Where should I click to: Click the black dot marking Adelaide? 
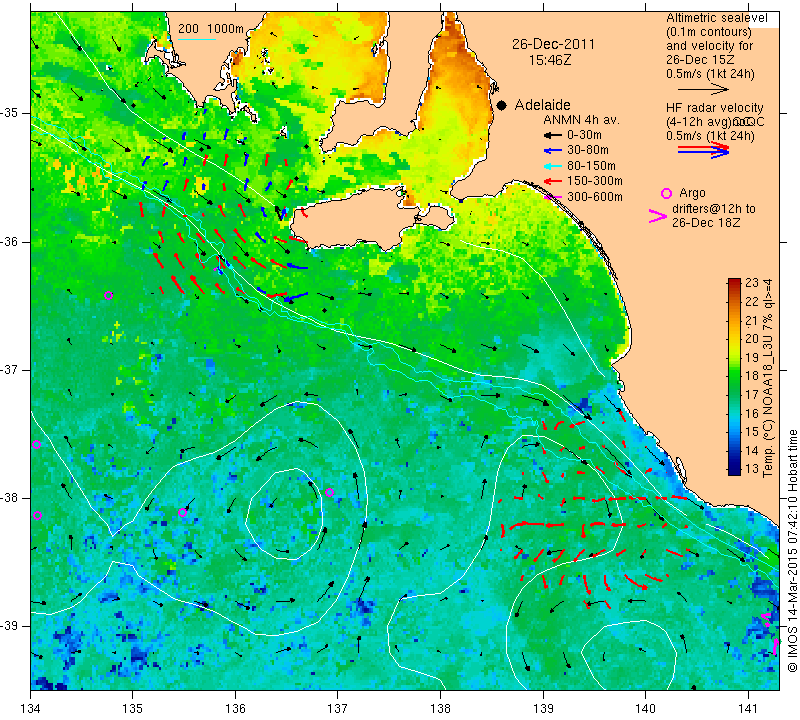[x=502, y=105]
